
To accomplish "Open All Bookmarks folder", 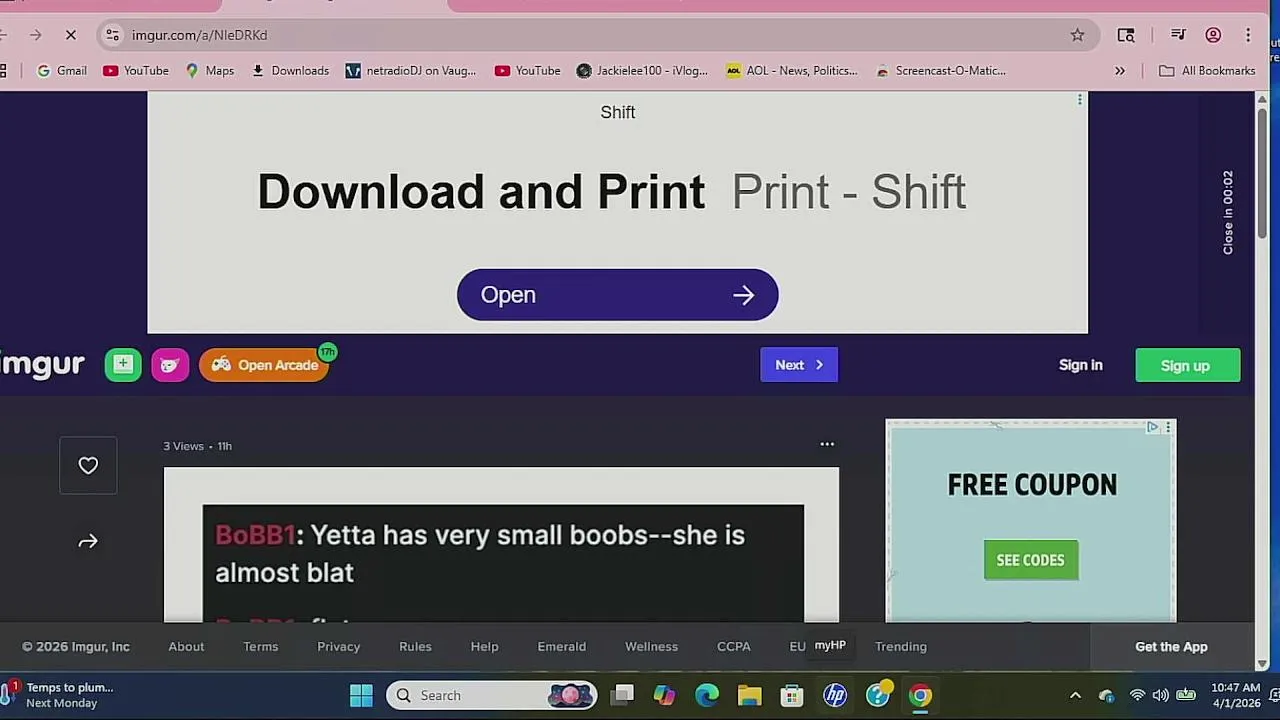I will [x=1207, y=71].
